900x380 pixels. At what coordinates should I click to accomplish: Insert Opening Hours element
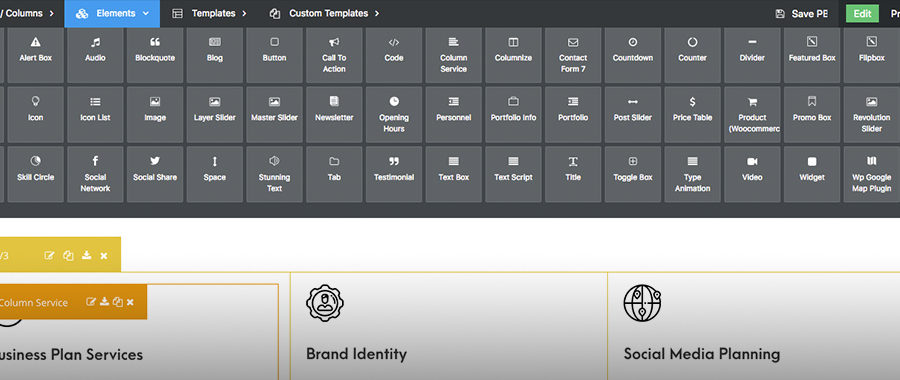tap(394, 115)
